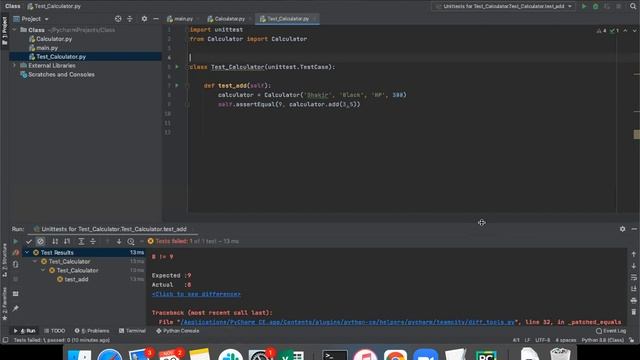Rerun failed tests icon in Run sidebar
640x360 pixels.
point(16,253)
